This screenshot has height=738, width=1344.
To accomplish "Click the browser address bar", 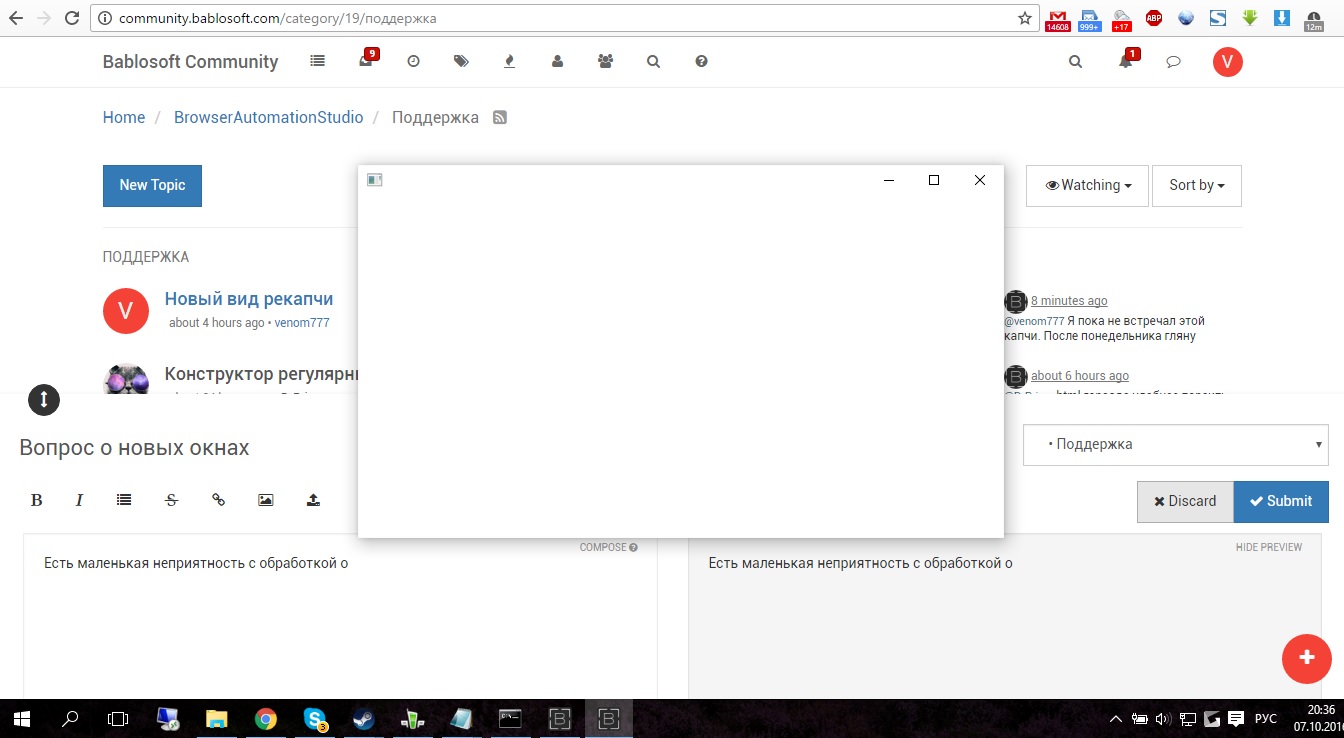I will point(565,18).
